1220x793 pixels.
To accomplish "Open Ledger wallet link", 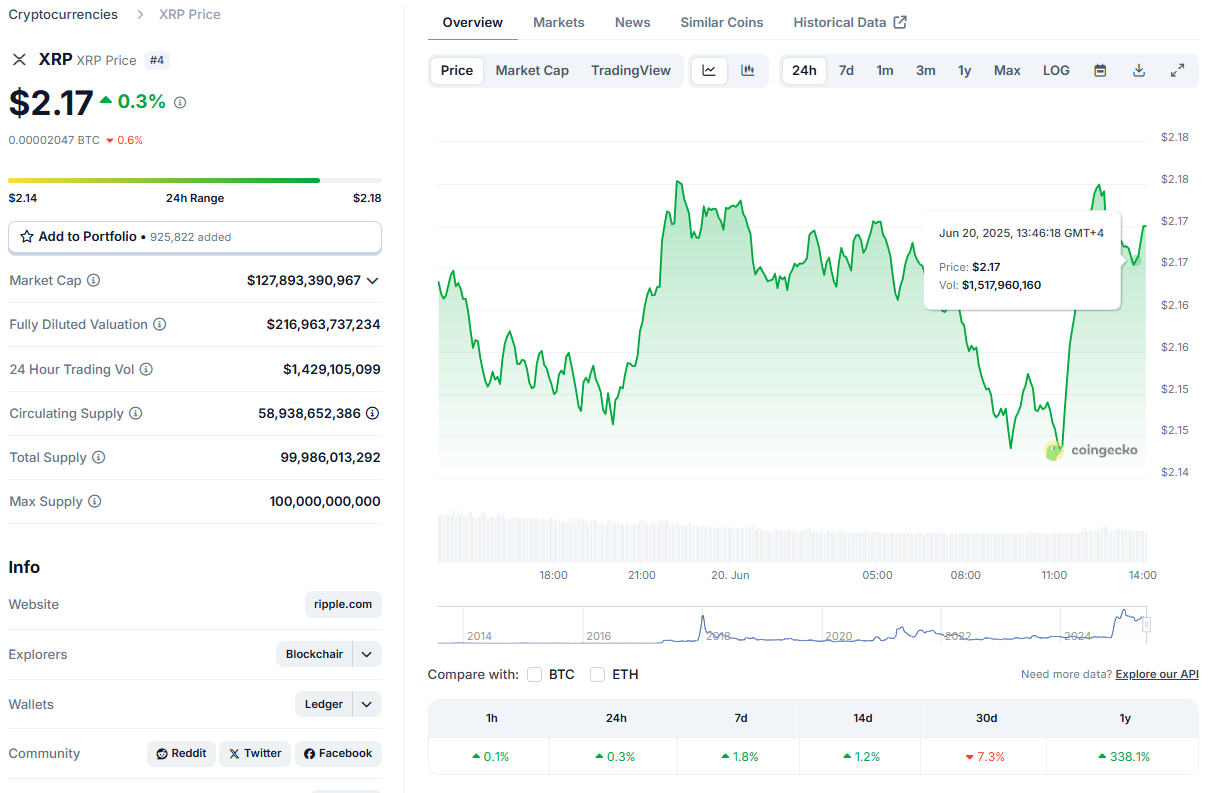I will coord(324,704).
